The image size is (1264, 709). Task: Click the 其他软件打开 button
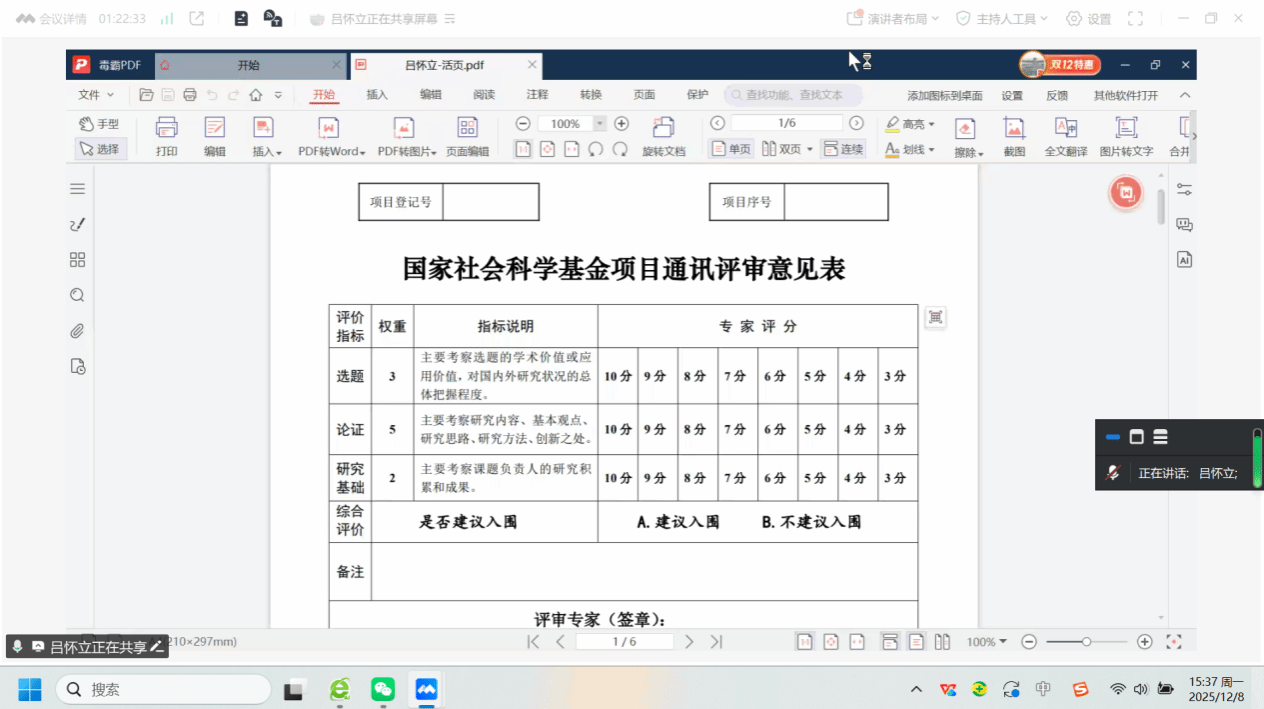click(1125, 96)
